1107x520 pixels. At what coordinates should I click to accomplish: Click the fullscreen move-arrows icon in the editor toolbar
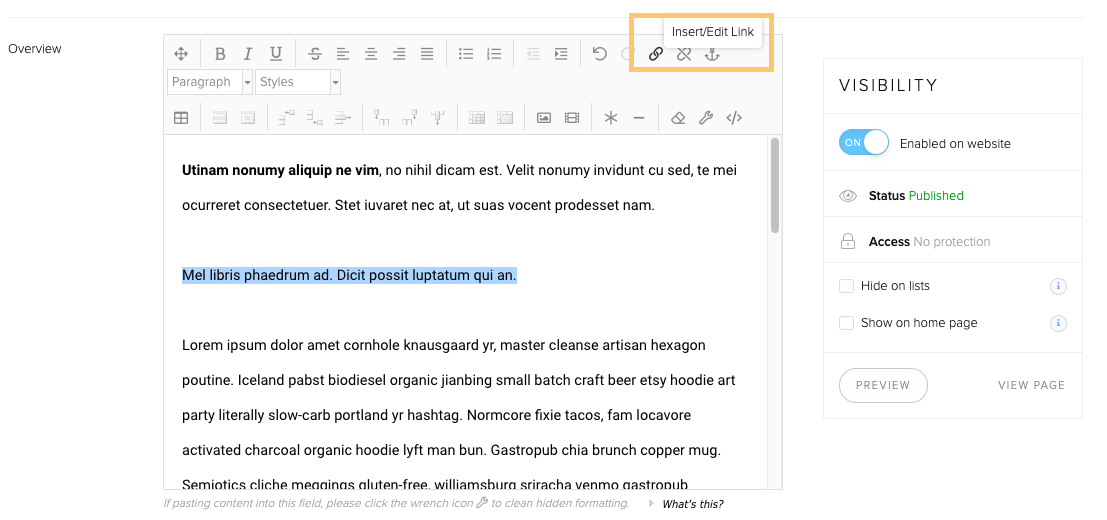click(x=181, y=54)
